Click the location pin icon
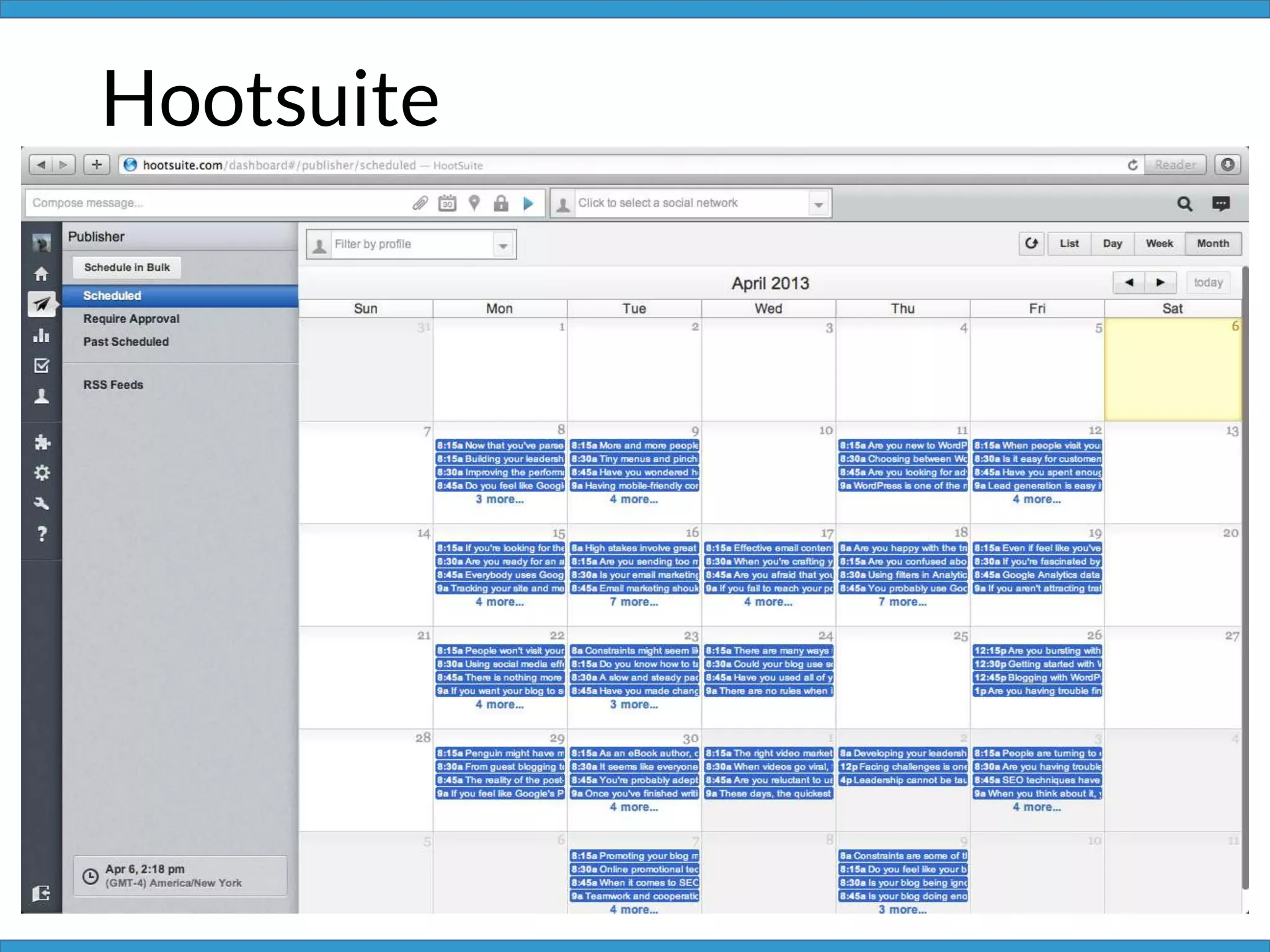Viewport: 1270px width, 952px height. (474, 203)
